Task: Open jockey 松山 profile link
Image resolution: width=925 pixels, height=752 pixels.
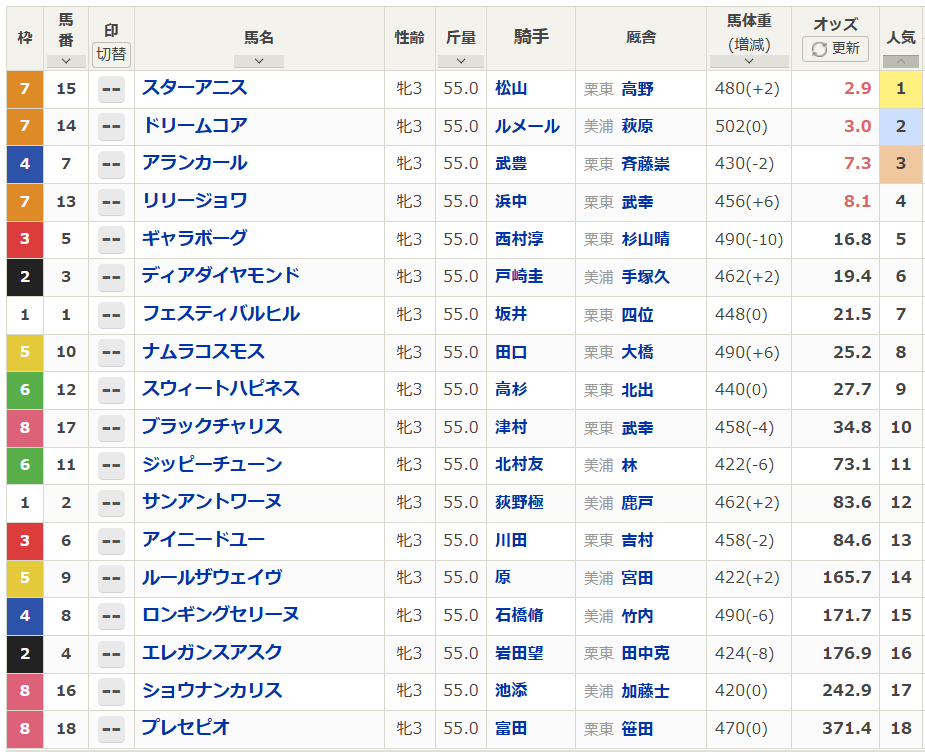Action: click(x=511, y=88)
